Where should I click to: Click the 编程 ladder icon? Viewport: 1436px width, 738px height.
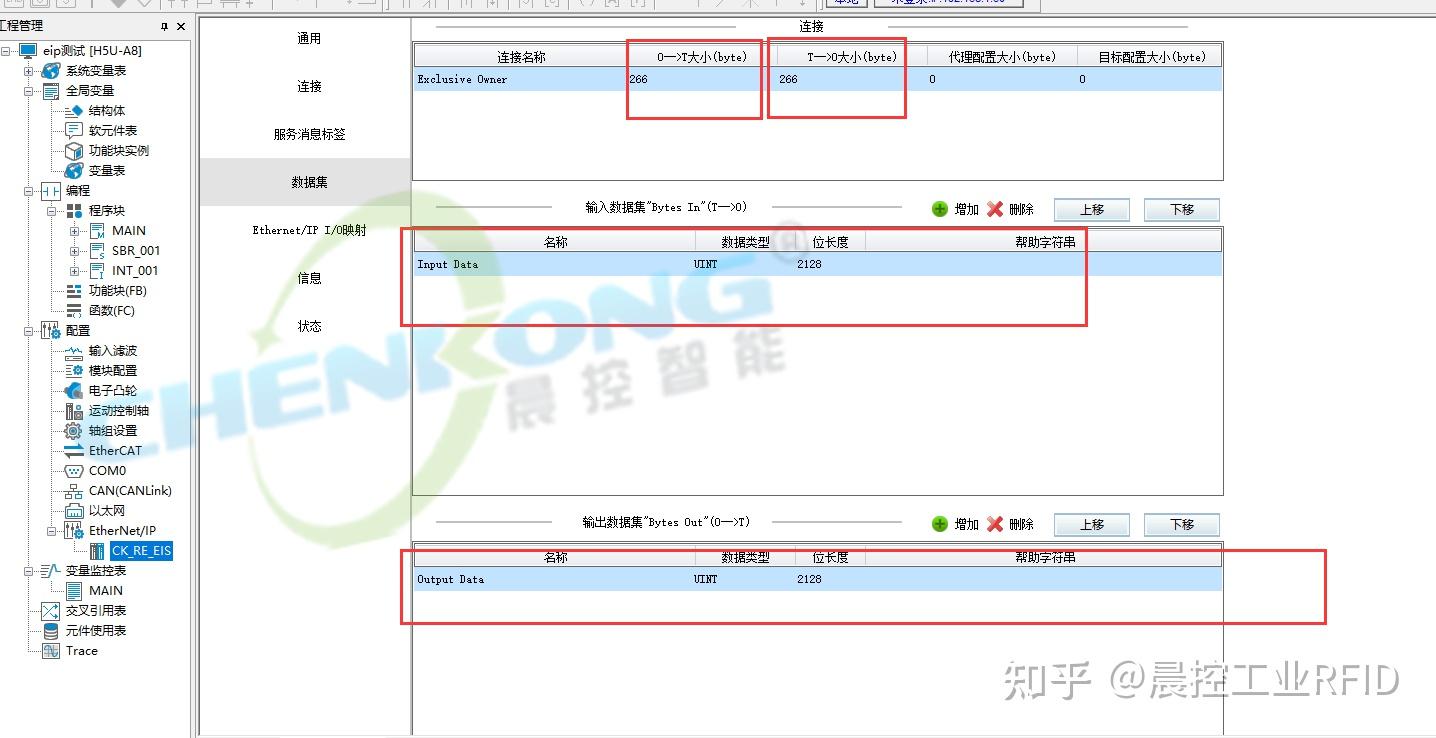pos(51,191)
